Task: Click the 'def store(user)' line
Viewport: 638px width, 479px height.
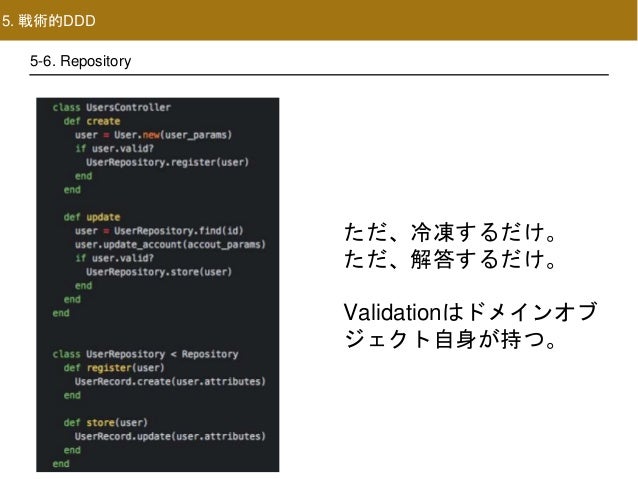Action: pyautogui.click(x=105, y=423)
